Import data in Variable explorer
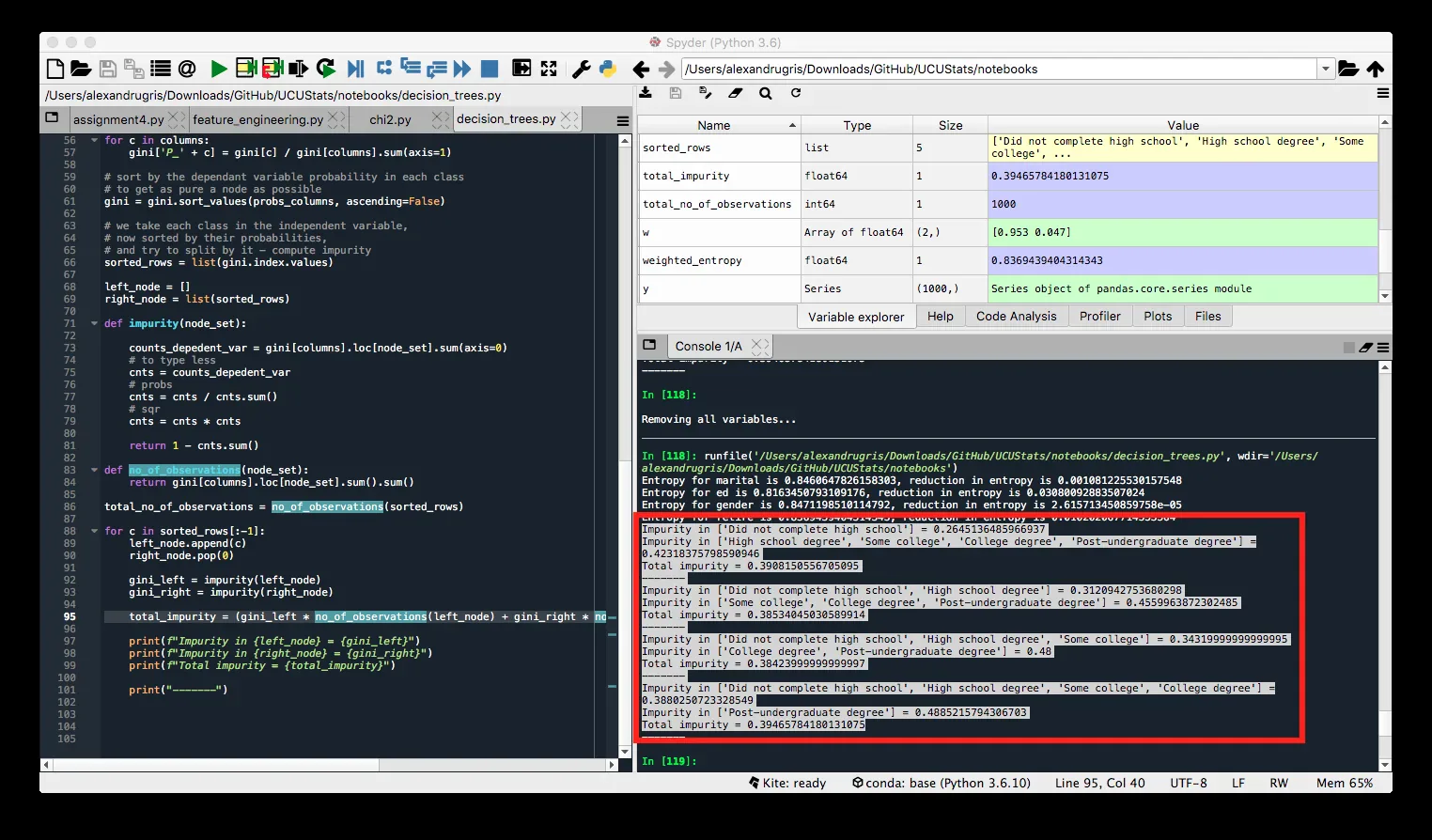The width and height of the screenshot is (1432, 840). click(x=646, y=93)
